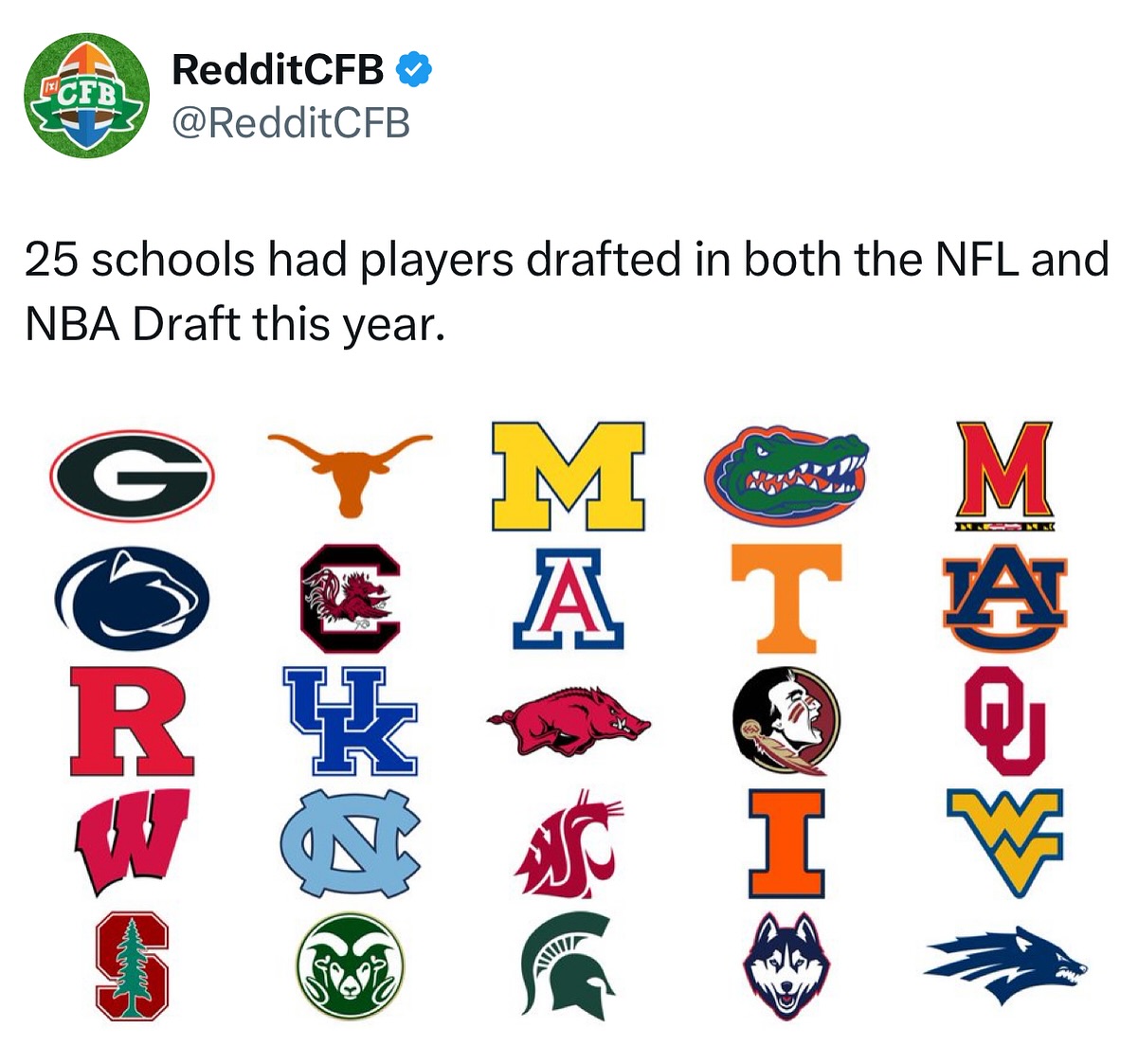This screenshot has width=1138, height=1064.
Task: Click the RedditCFB profile avatar
Action: [86, 95]
